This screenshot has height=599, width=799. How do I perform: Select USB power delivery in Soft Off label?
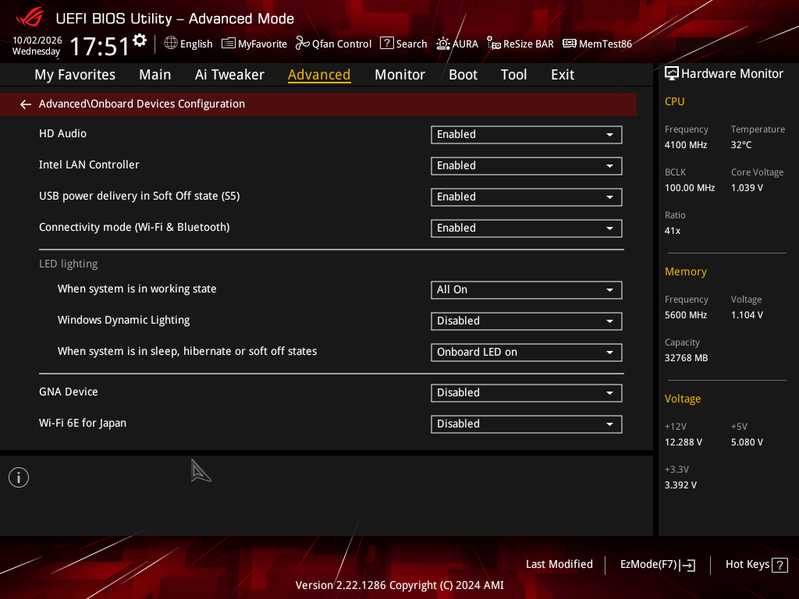139,196
